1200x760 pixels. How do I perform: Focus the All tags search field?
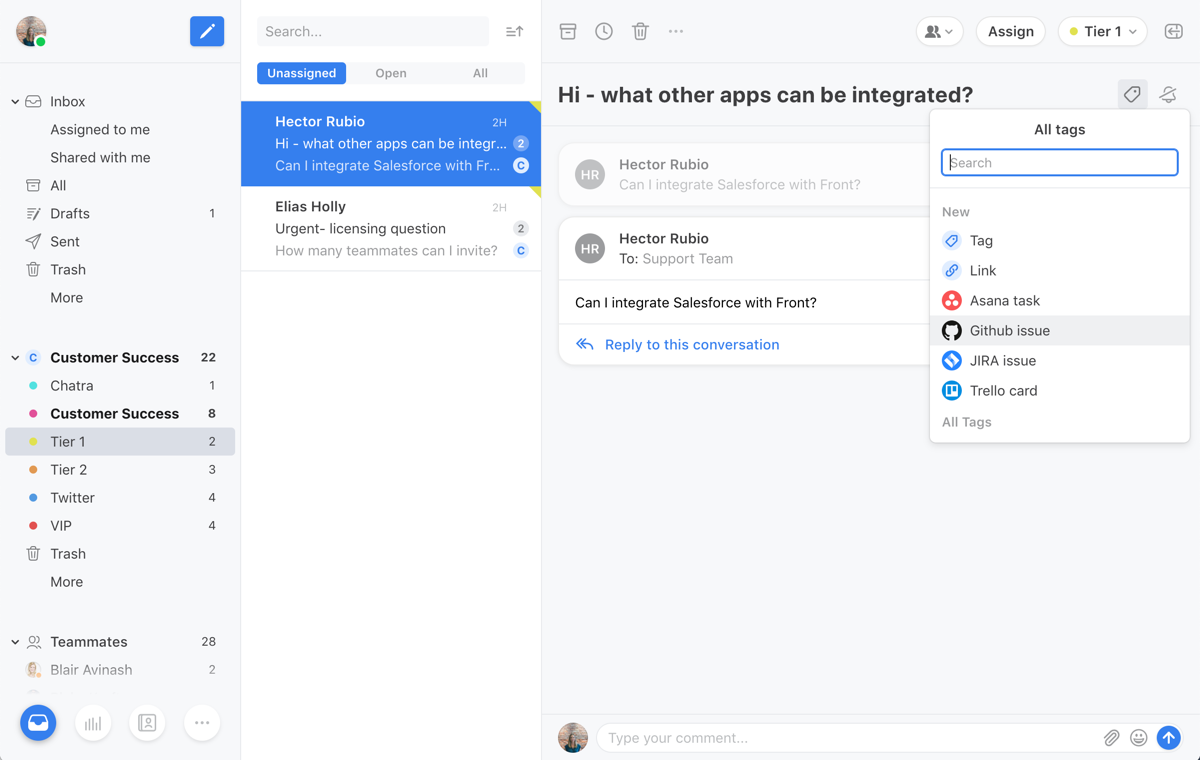pyautogui.click(x=1059, y=162)
